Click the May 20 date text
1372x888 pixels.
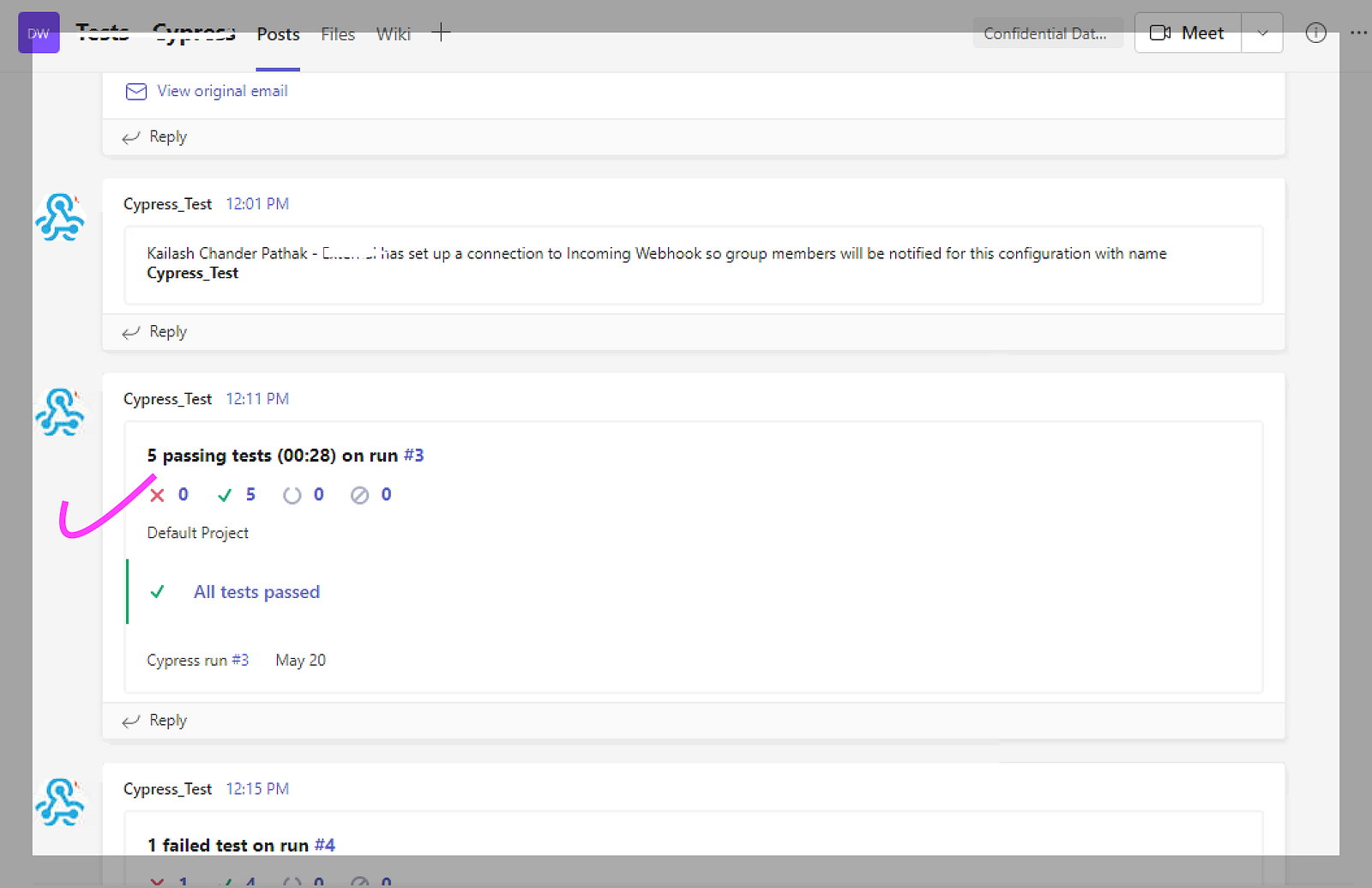pyautogui.click(x=300, y=661)
